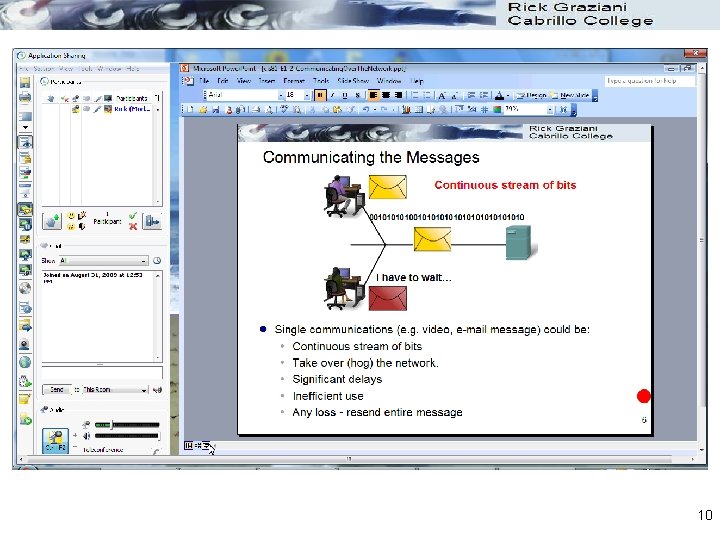Open formatting toolbar options arrow
The image size is (720, 540).
click(595, 96)
